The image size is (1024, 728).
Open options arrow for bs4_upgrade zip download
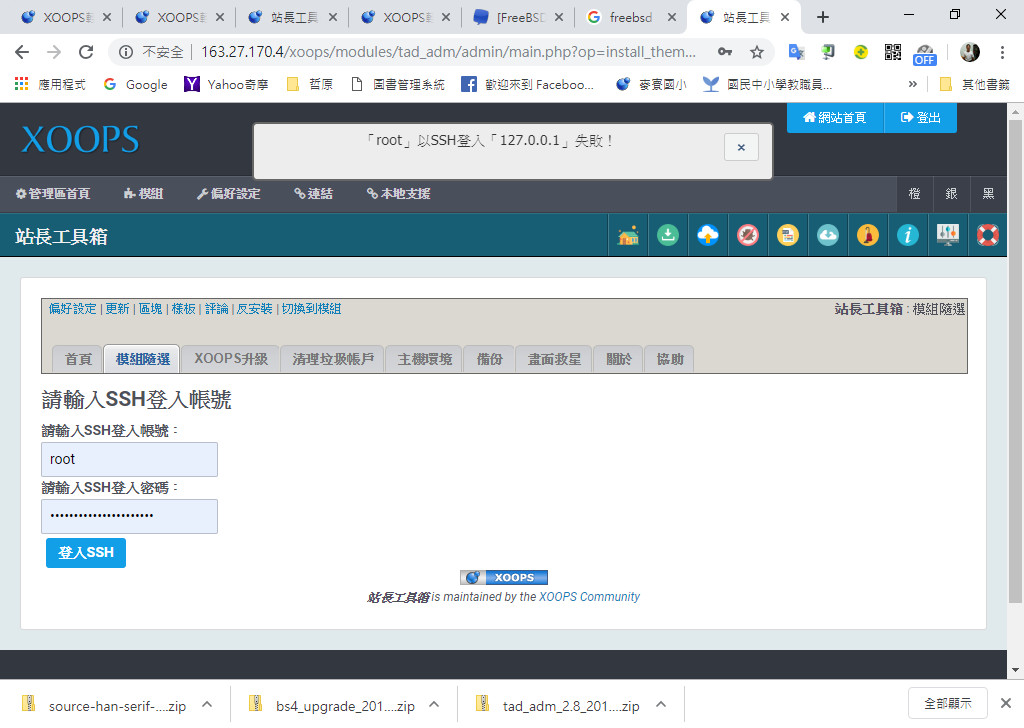pyautogui.click(x=434, y=705)
